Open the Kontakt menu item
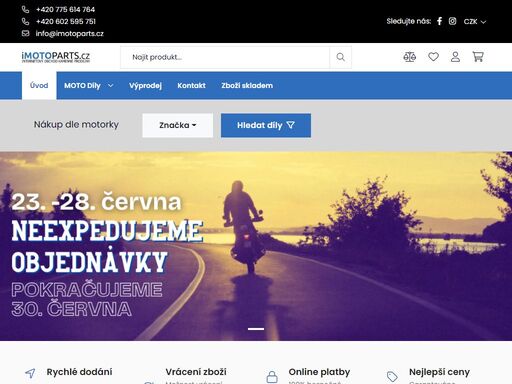Screen dimensions: 512x384 (191, 86)
